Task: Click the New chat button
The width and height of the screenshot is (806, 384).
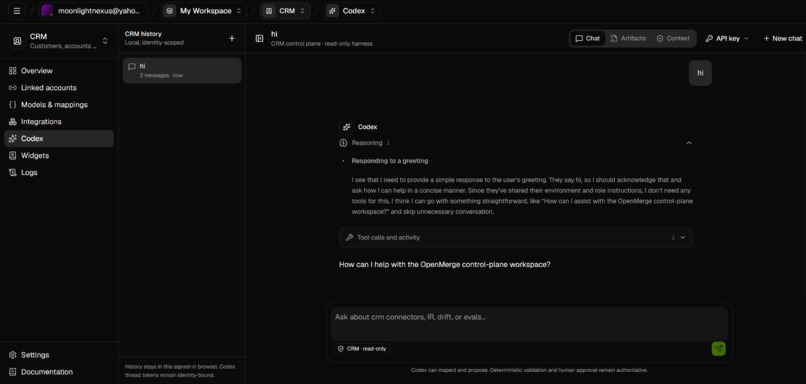Action: click(782, 38)
